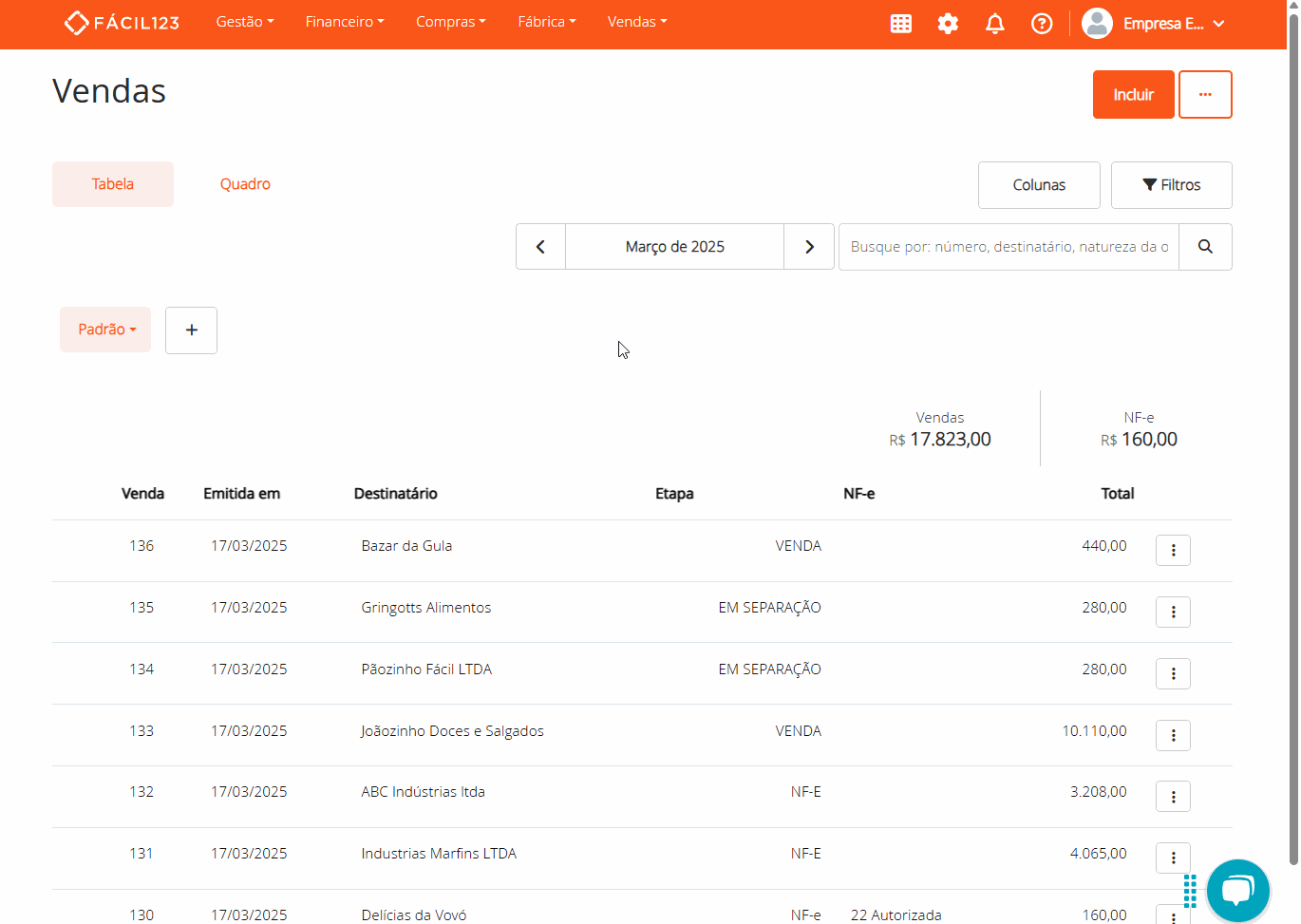
Task: Expand the Vendas menu
Action: 636,21
